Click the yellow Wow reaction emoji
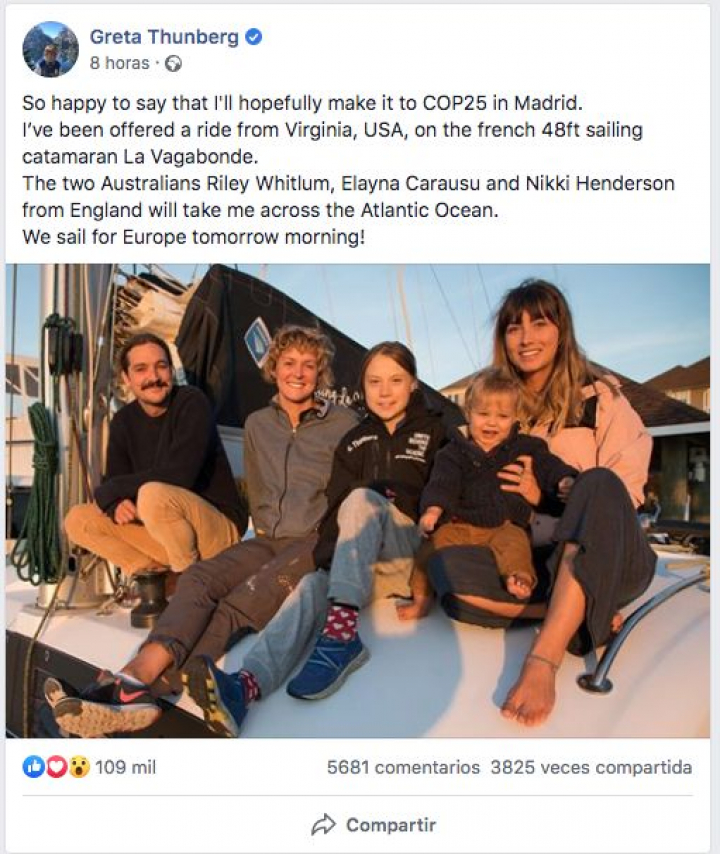 [78, 767]
